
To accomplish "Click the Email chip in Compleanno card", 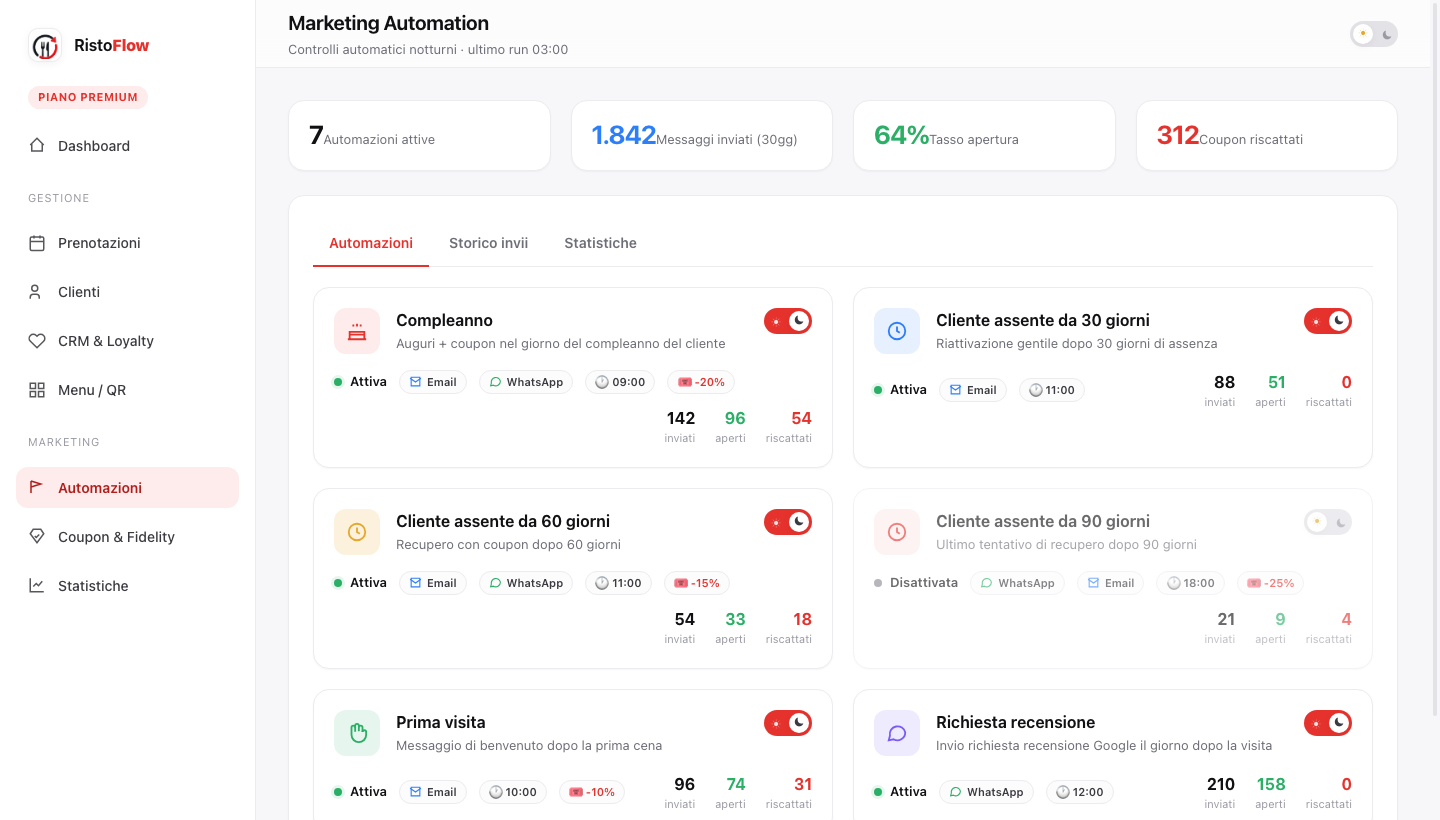I will pos(433,382).
